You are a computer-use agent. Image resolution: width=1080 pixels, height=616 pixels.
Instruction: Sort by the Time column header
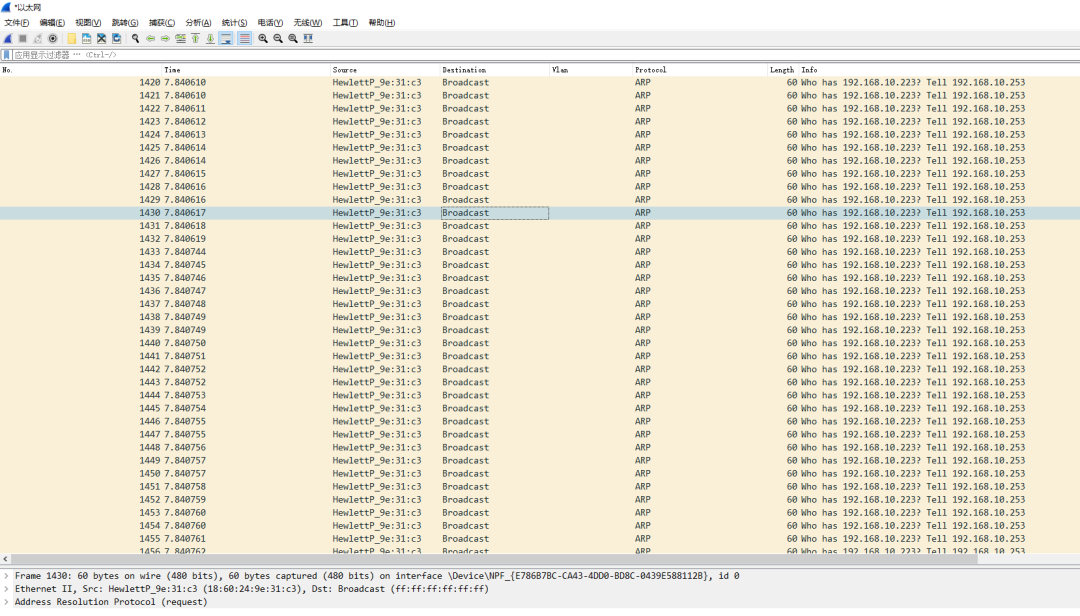(x=246, y=70)
